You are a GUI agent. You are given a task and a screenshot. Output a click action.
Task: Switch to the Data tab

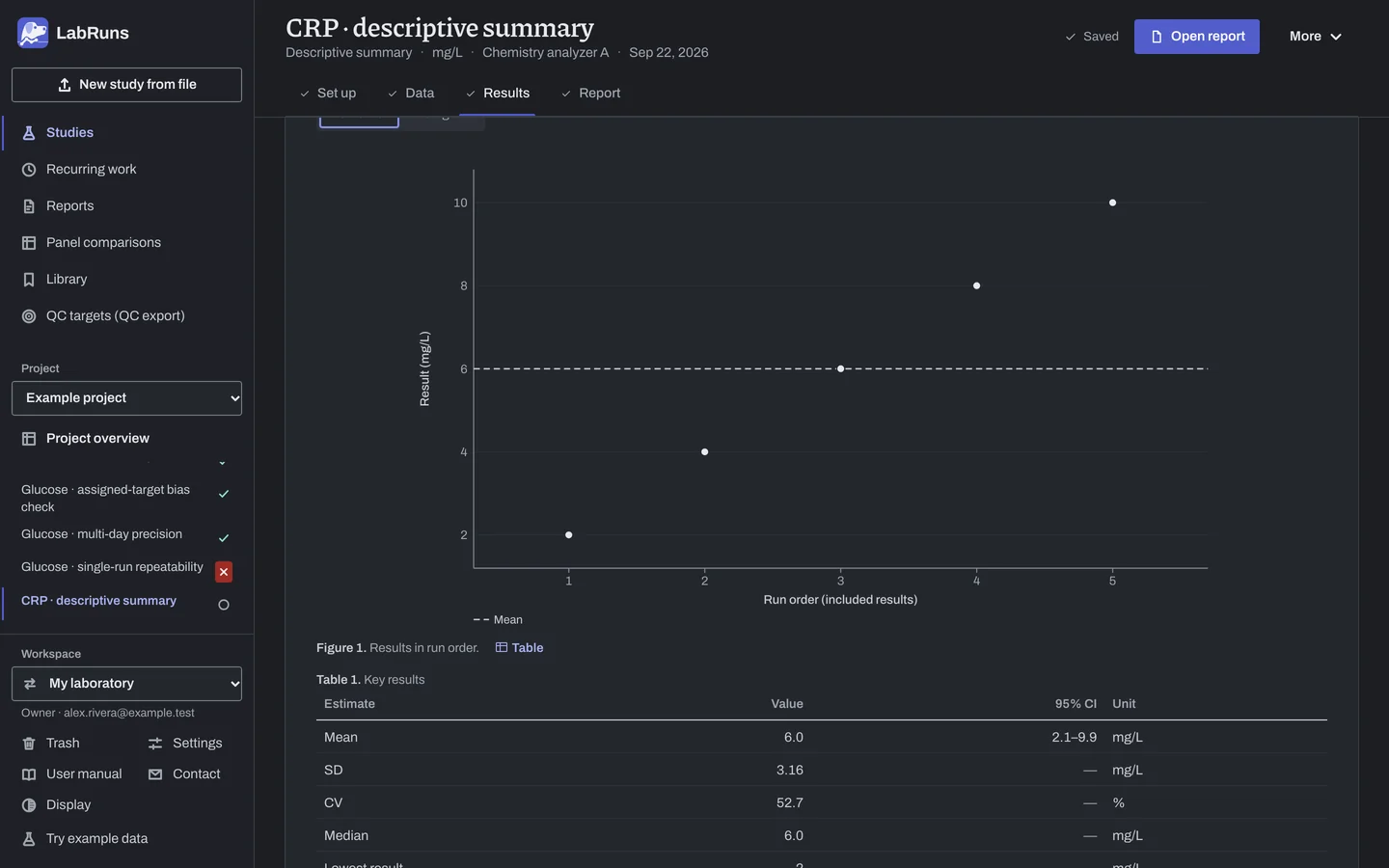(411, 93)
